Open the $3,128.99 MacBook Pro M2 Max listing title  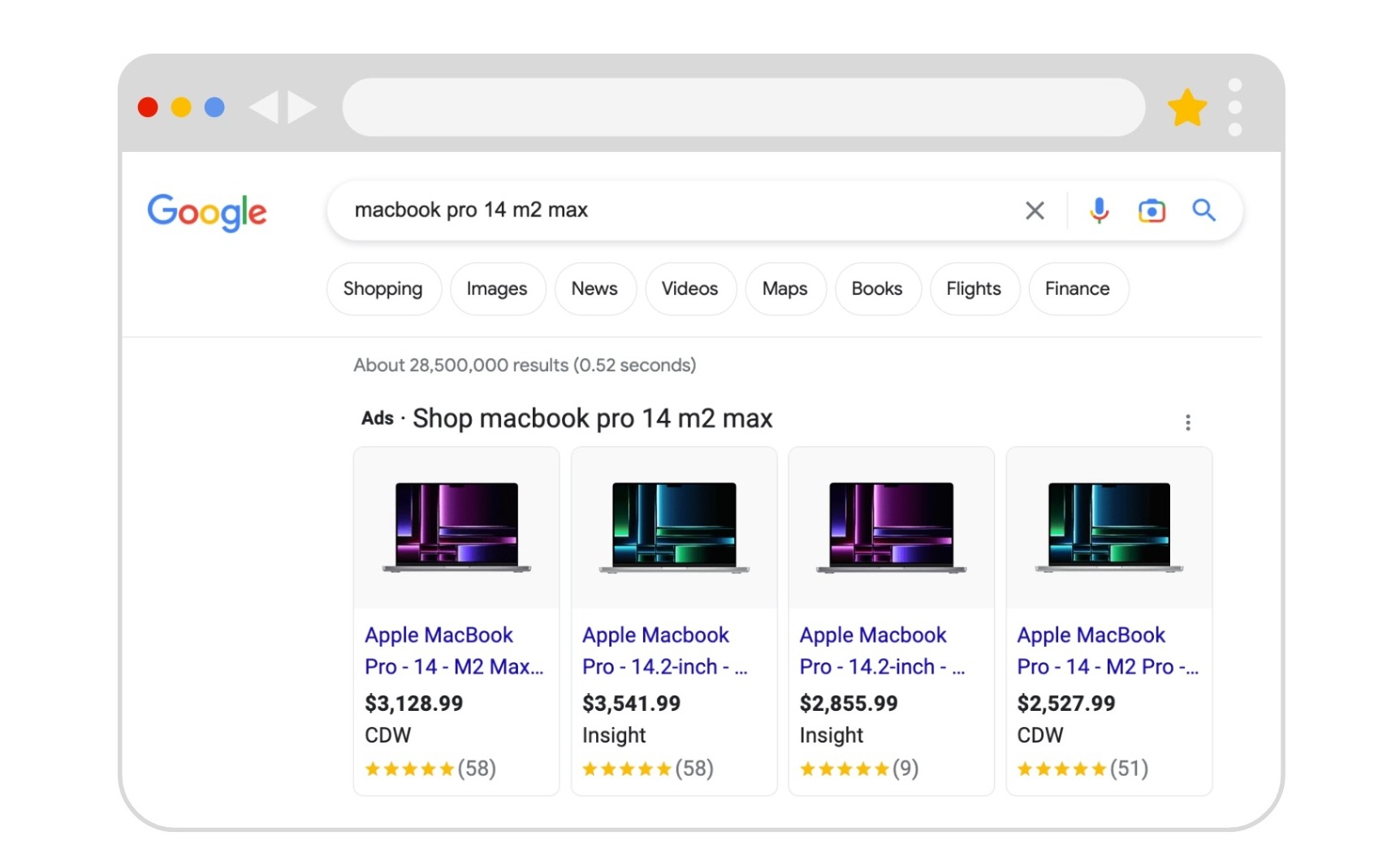[454, 651]
